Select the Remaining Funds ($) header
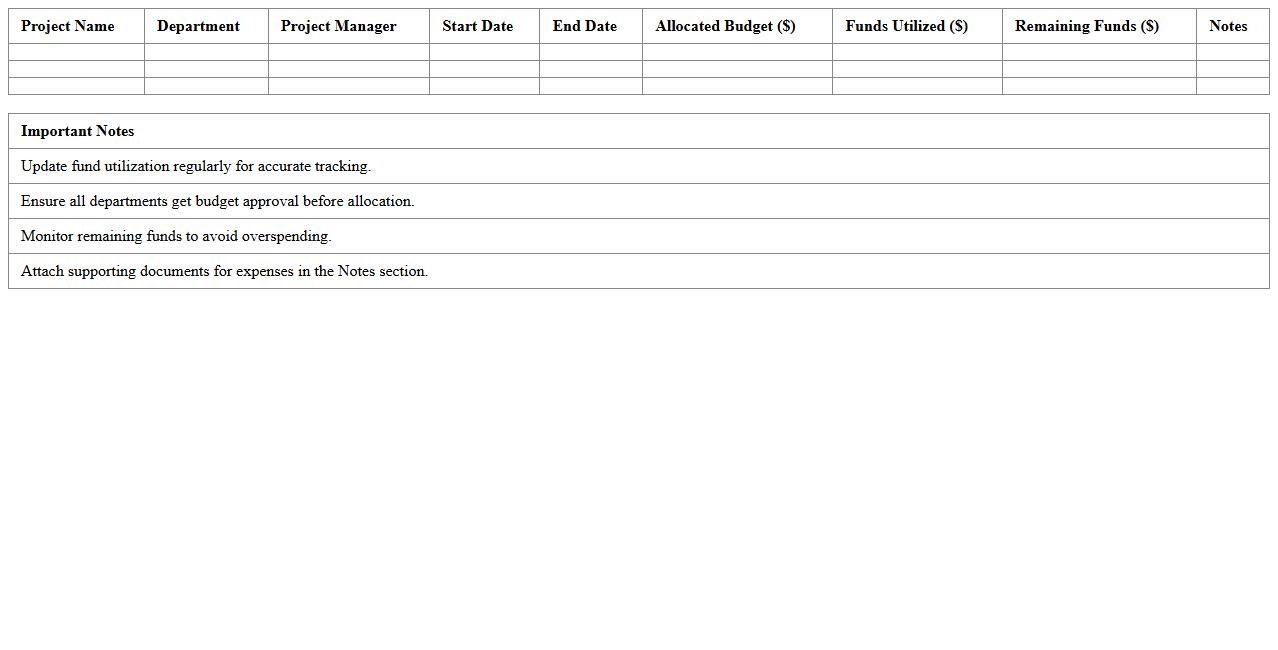The width and height of the screenshot is (1278, 650). [x=1086, y=26]
